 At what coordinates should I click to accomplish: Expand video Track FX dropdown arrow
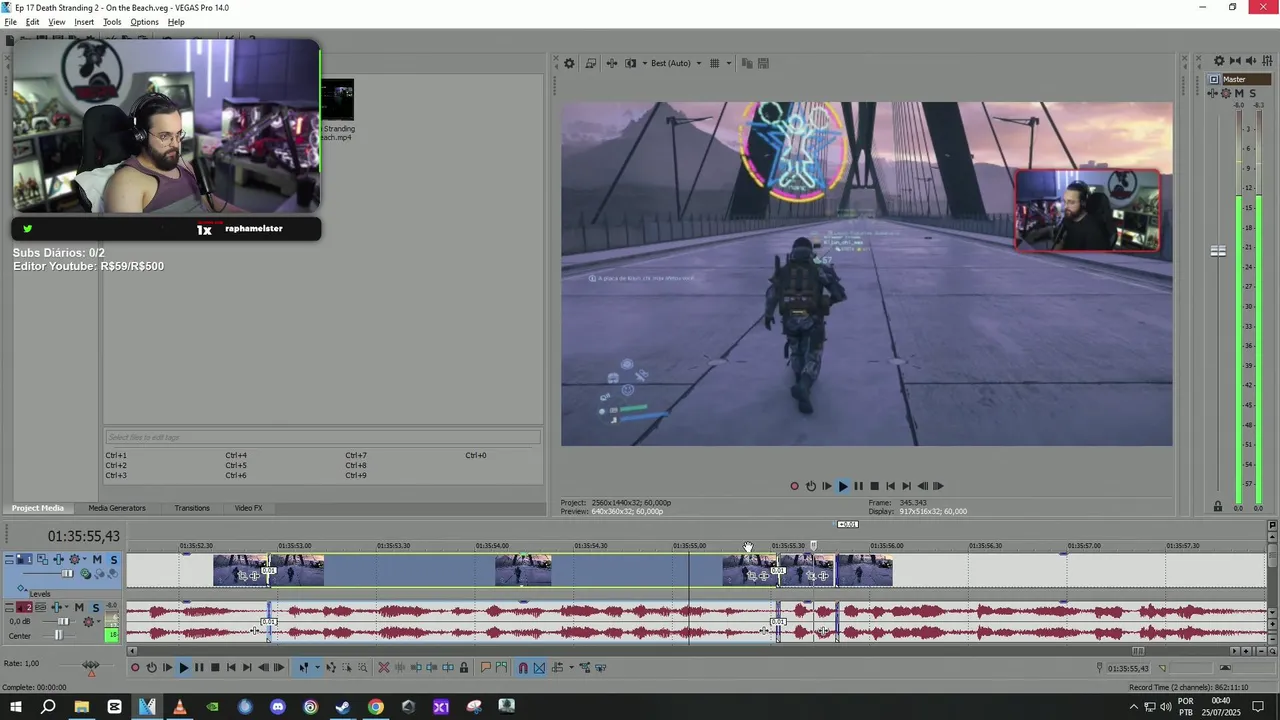[84, 559]
